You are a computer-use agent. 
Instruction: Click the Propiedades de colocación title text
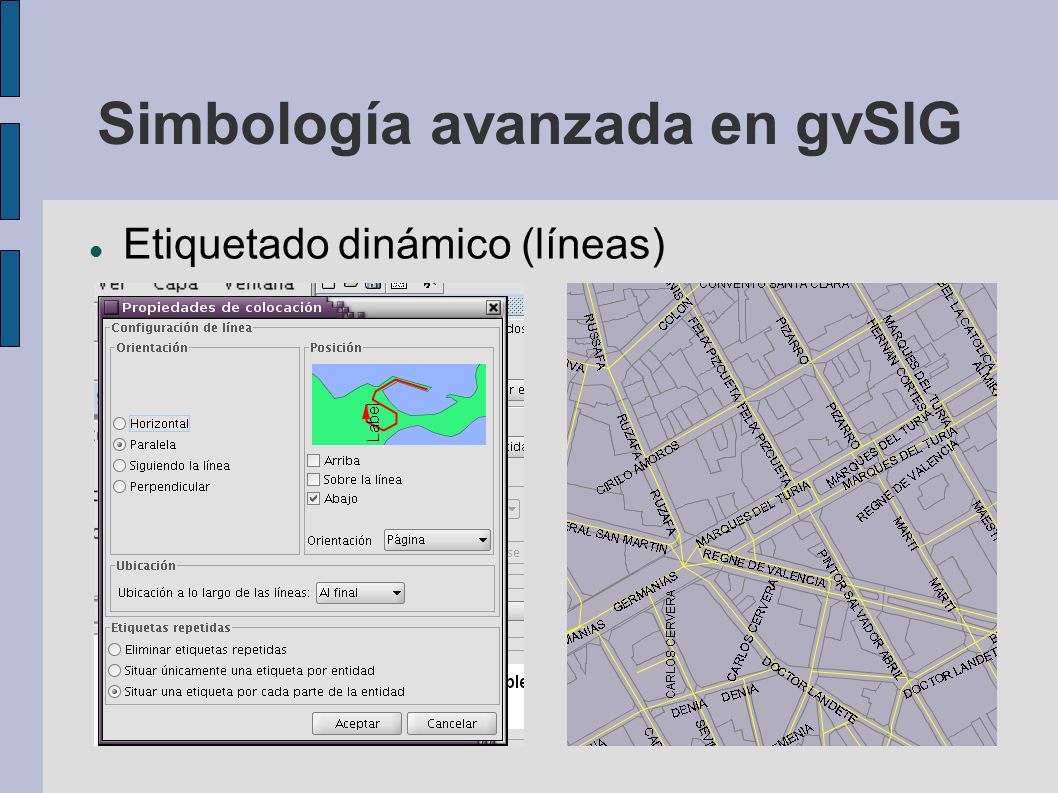click(x=222, y=308)
